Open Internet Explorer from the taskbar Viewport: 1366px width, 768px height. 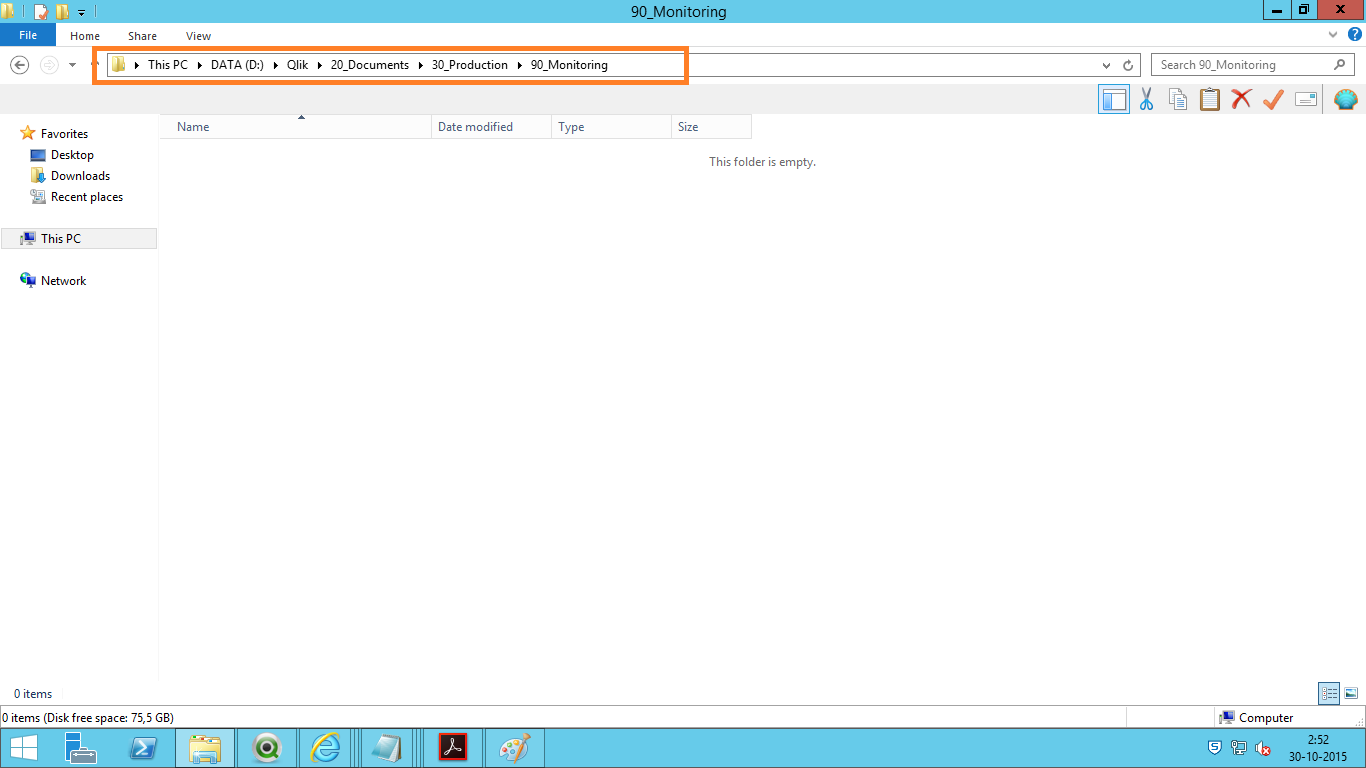[327, 748]
